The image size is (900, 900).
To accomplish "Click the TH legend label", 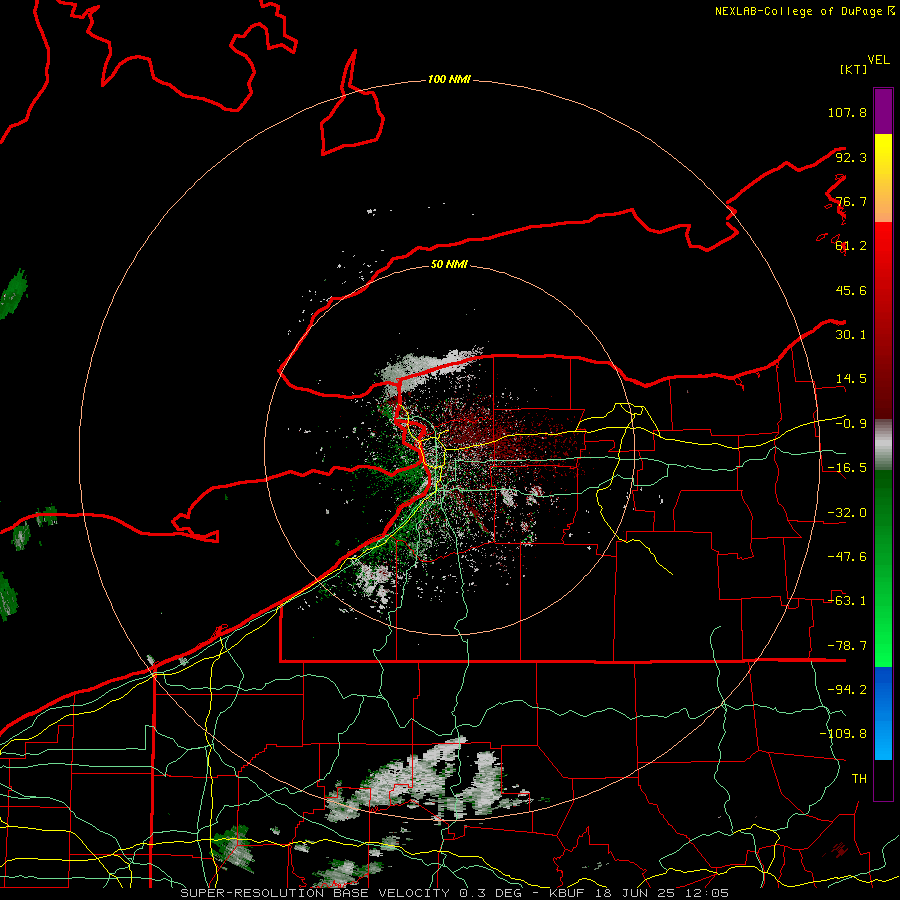I will point(859,779).
